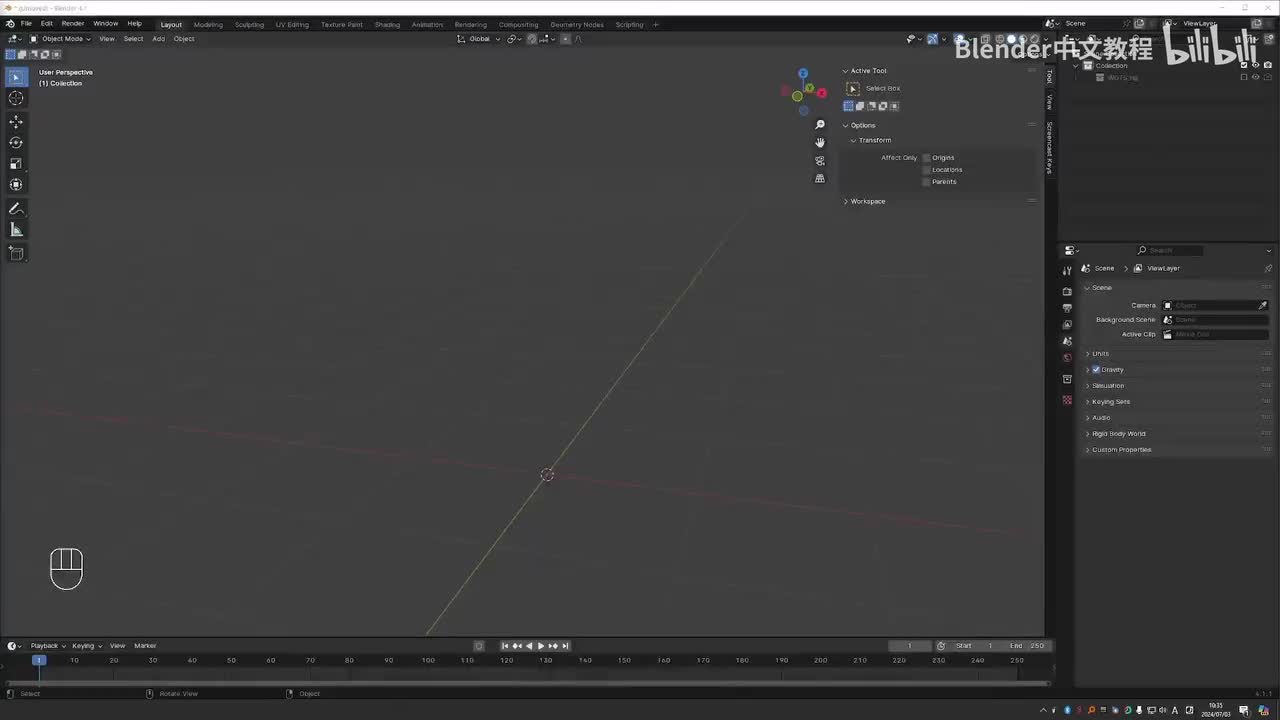1280x720 pixels.
Task: Select the Select Box tool in toolbar
Action: 16,77
